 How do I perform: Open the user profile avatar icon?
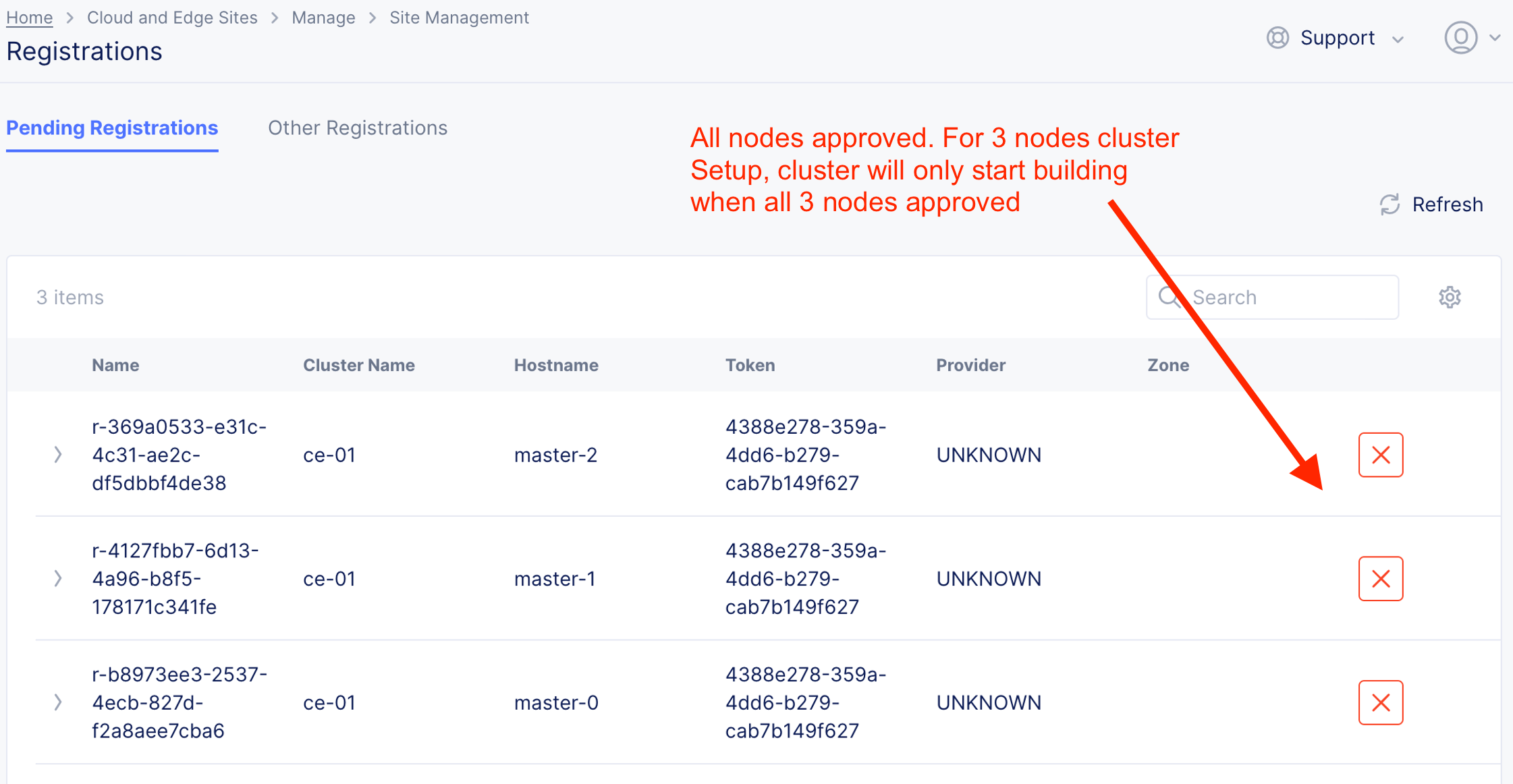[1460, 38]
